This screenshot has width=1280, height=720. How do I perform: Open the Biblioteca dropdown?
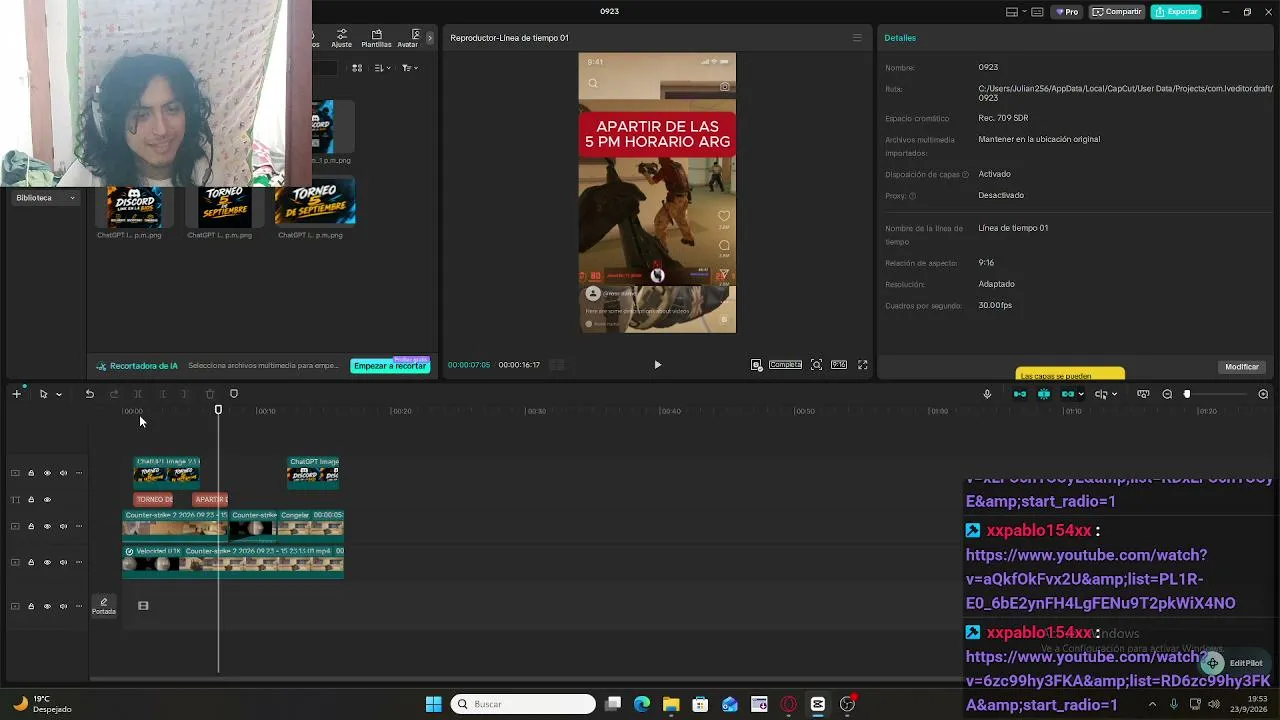click(45, 198)
